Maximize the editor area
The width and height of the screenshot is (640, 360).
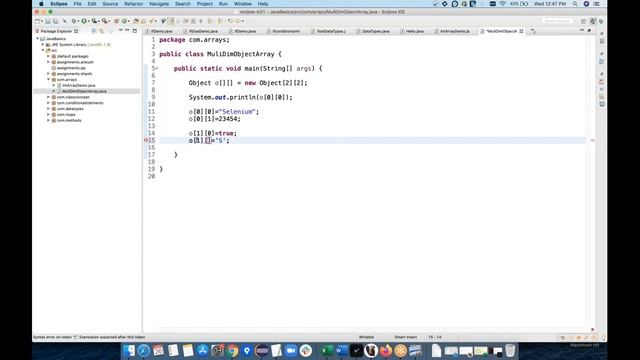pos(589,31)
